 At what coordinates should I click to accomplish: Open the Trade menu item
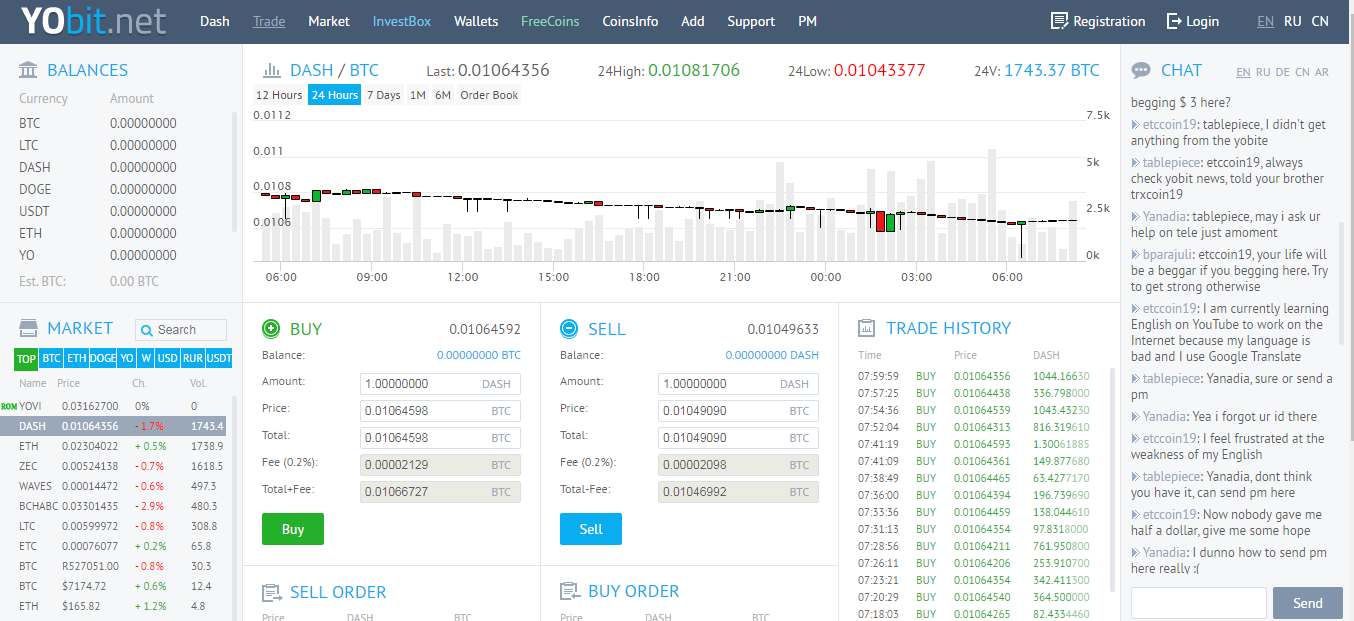coord(269,21)
